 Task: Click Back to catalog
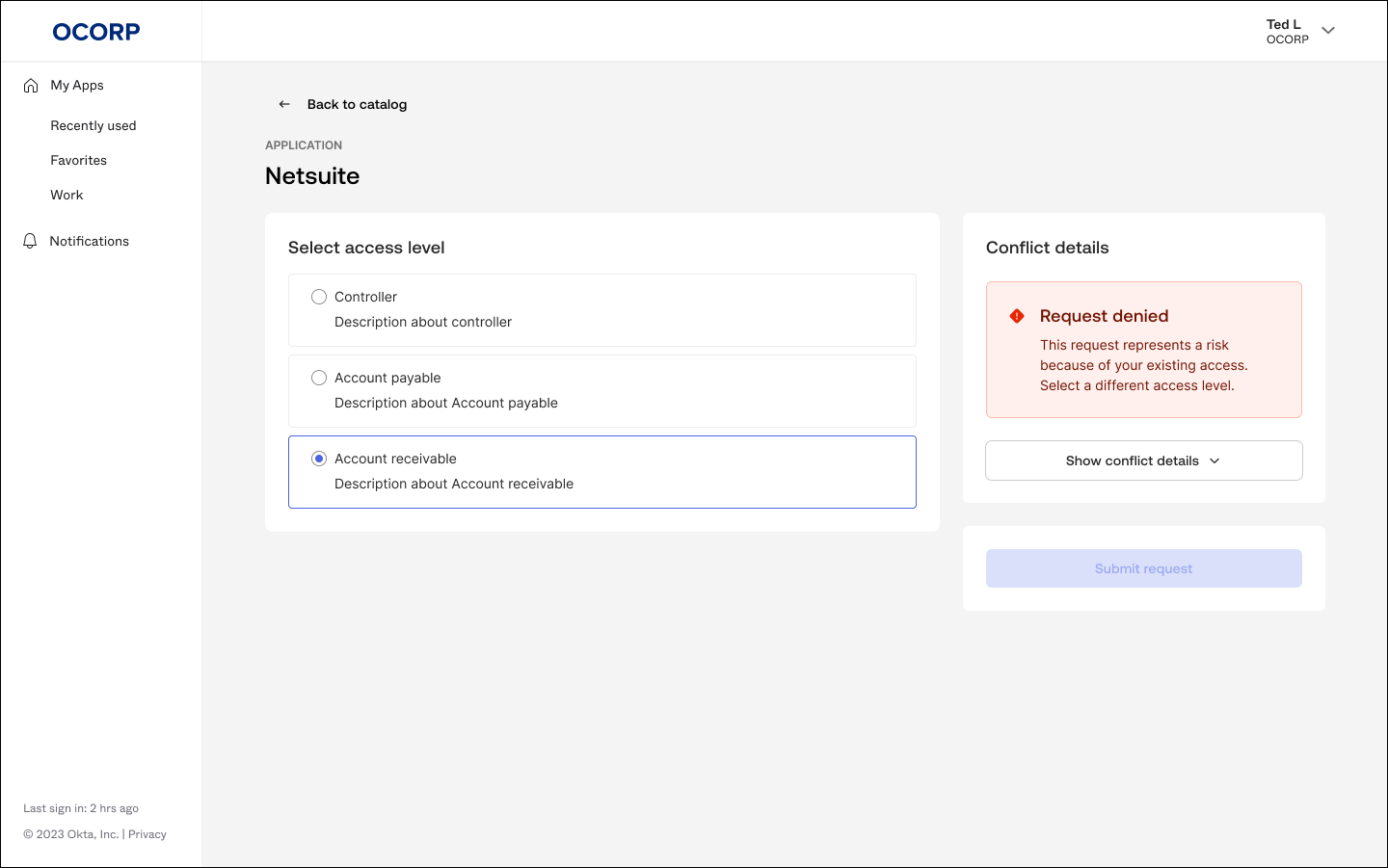tap(357, 103)
